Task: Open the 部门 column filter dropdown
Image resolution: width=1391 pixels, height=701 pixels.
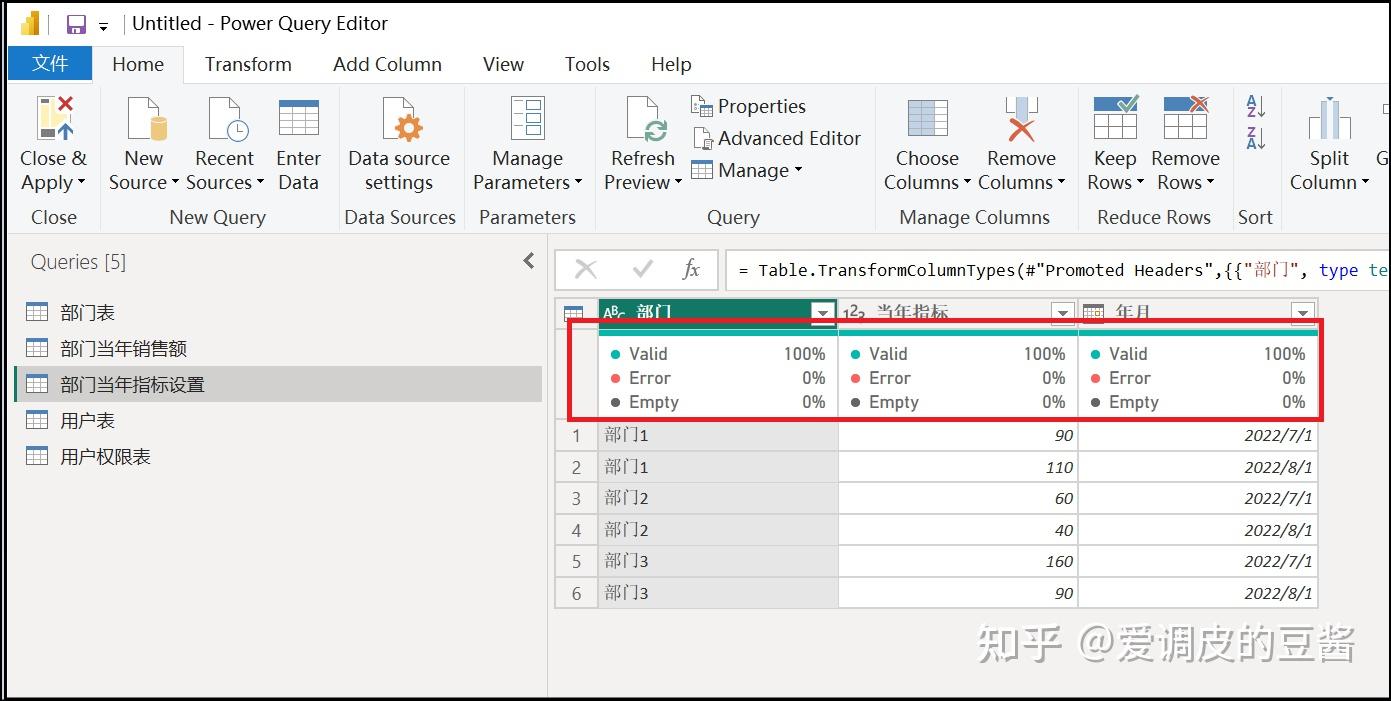Action: (822, 312)
